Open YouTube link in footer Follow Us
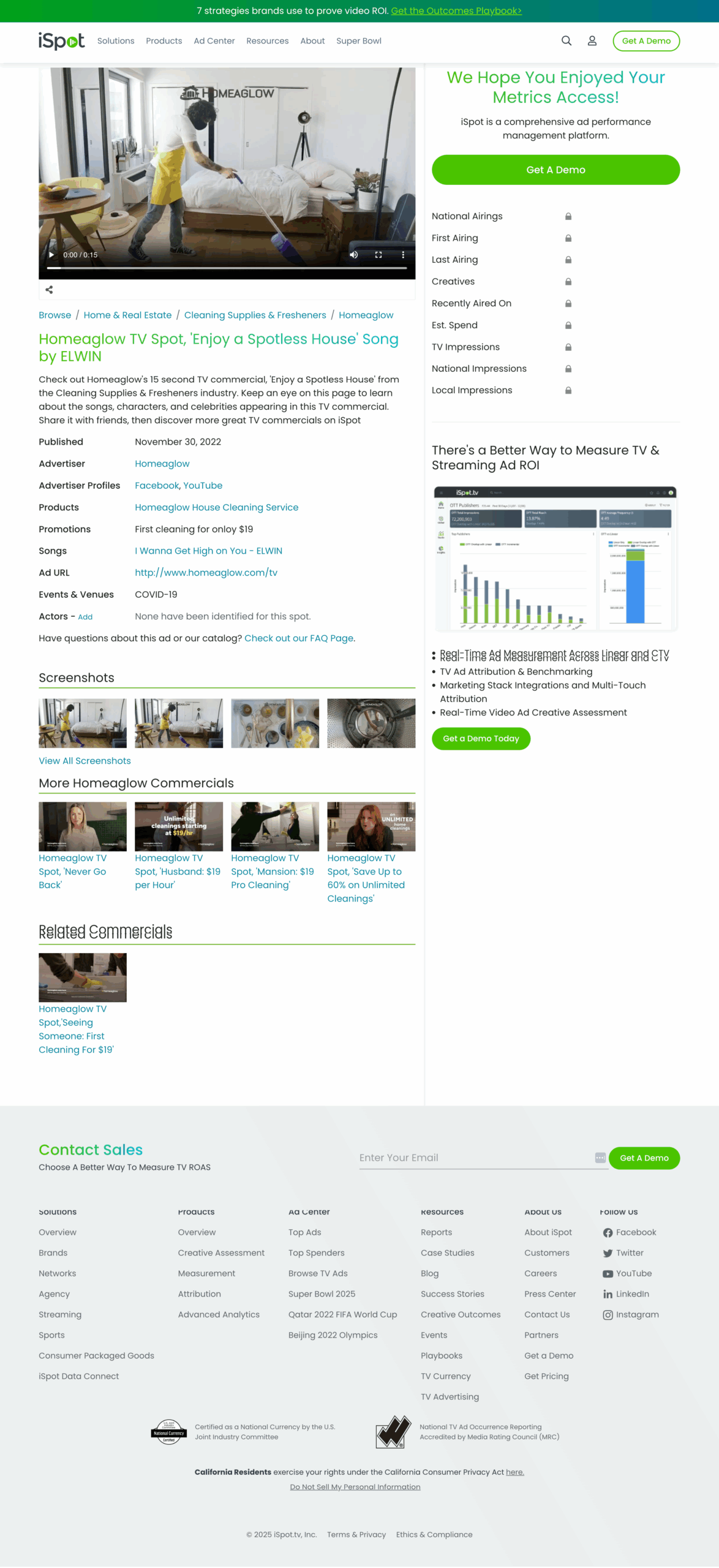 627,1273
